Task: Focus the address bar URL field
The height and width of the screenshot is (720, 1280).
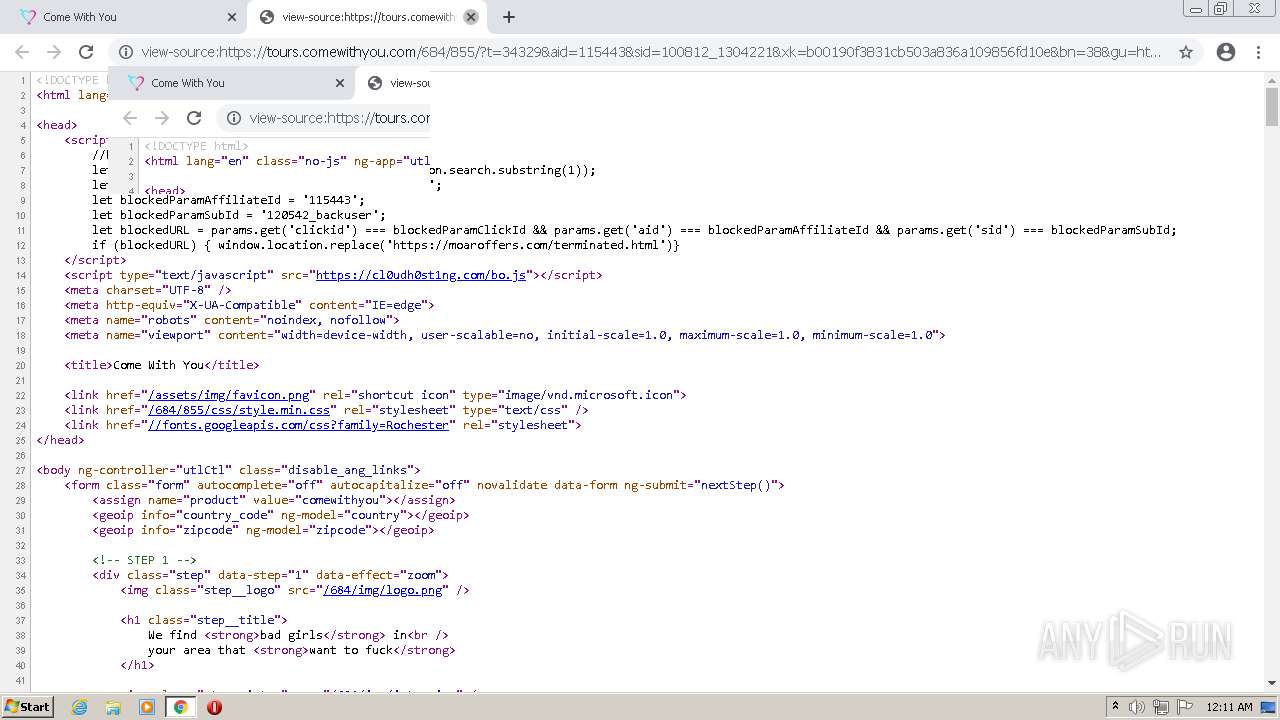Action: tap(650, 52)
